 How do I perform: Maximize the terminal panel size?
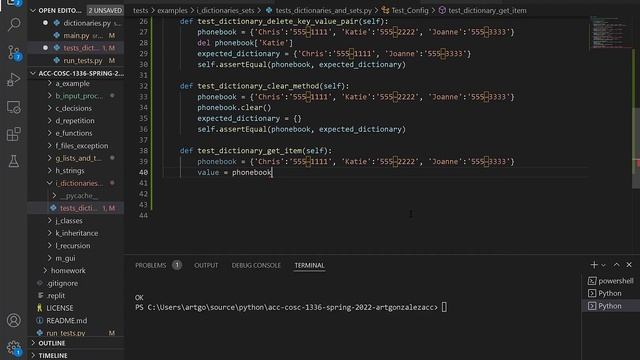(616, 265)
